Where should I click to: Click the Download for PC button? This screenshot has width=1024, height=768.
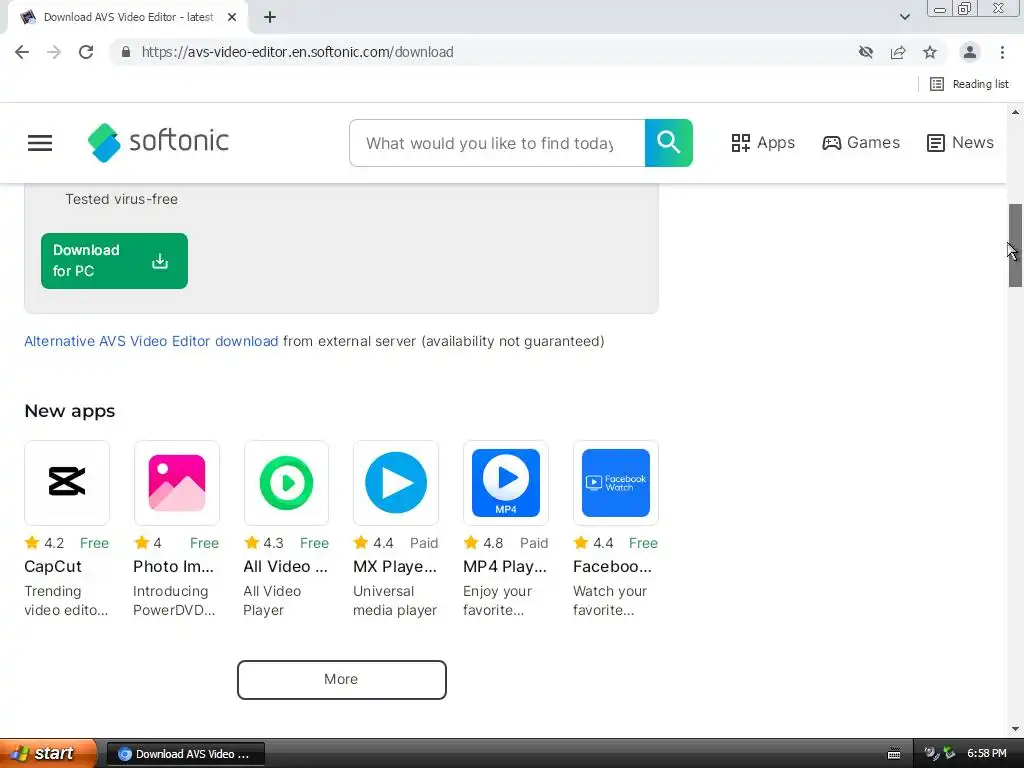click(x=114, y=261)
